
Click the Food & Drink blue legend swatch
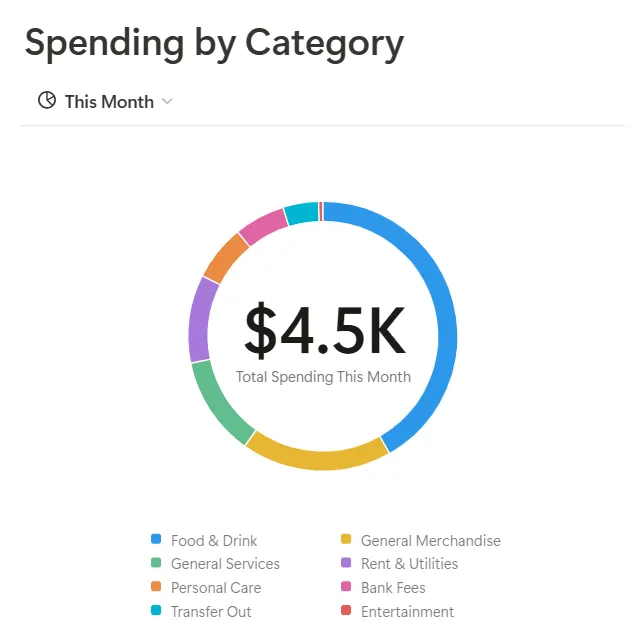(x=156, y=540)
